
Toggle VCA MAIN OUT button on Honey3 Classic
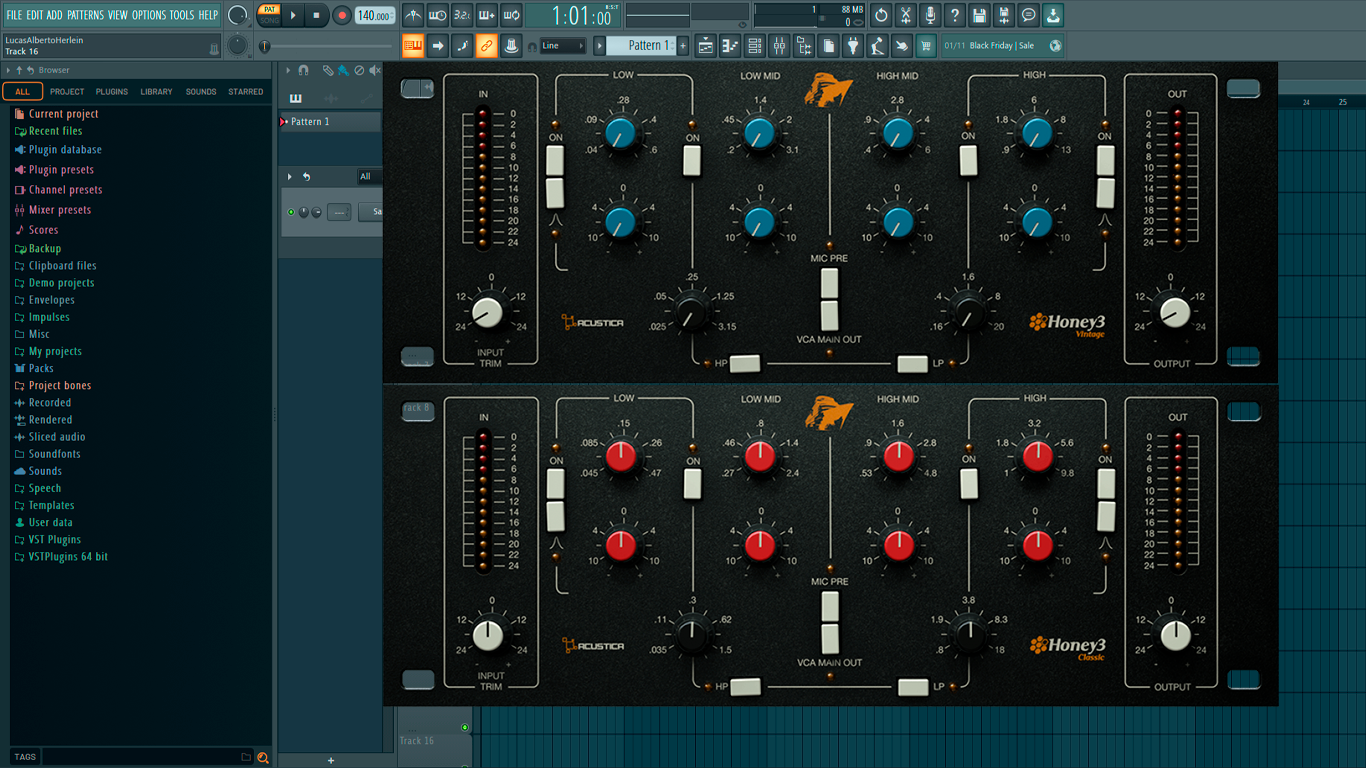click(x=830, y=639)
